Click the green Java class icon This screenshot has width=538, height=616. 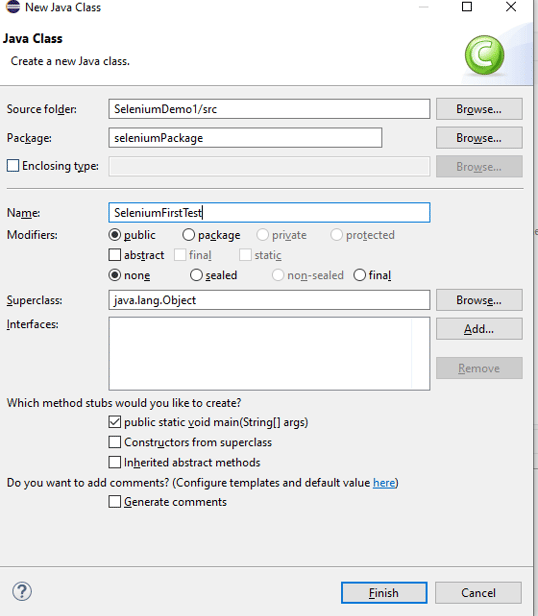[x=484, y=55]
